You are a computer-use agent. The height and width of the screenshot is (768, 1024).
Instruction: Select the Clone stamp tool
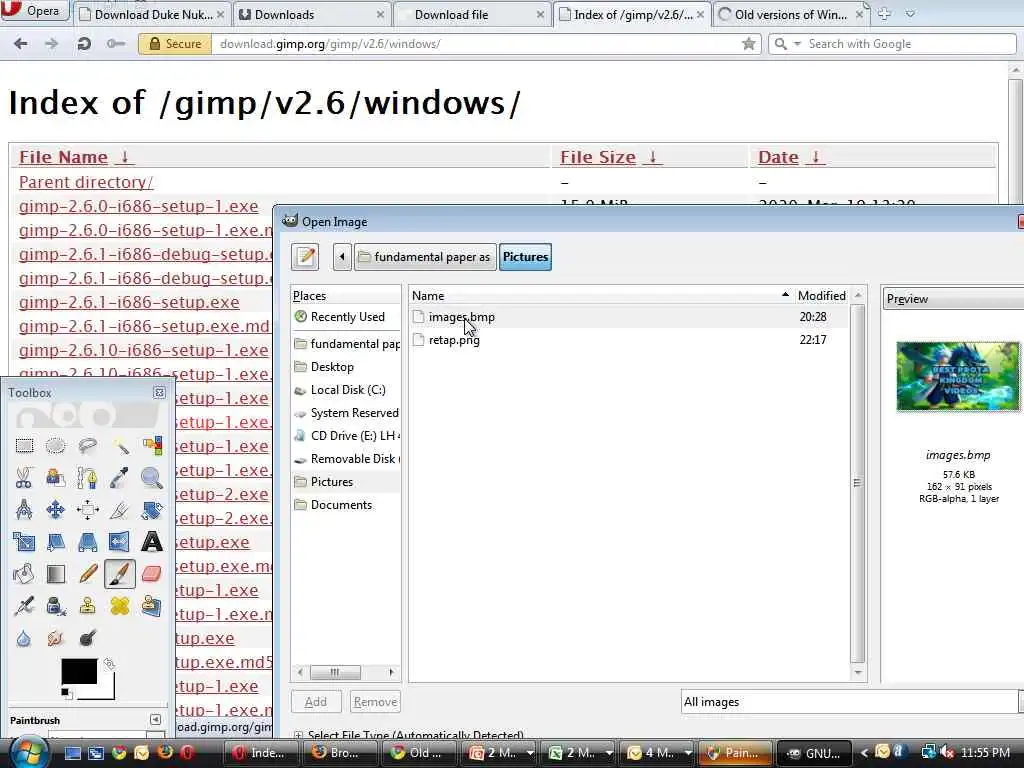click(x=88, y=606)
